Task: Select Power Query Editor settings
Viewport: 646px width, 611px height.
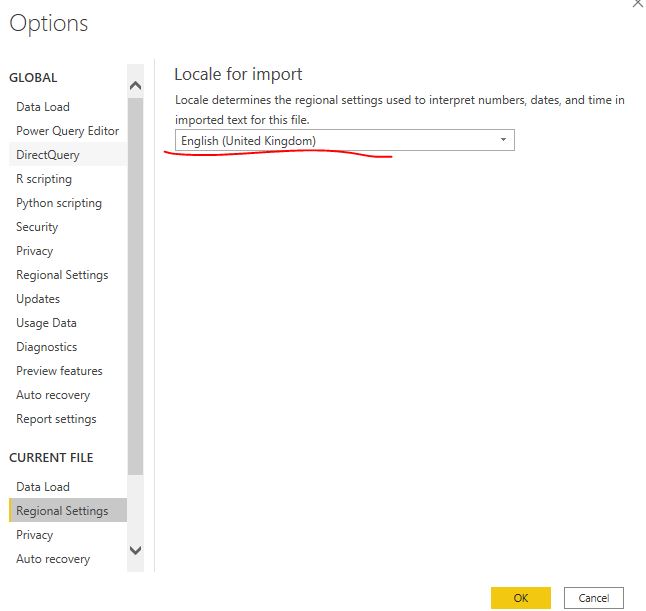Action: point(68,131)
